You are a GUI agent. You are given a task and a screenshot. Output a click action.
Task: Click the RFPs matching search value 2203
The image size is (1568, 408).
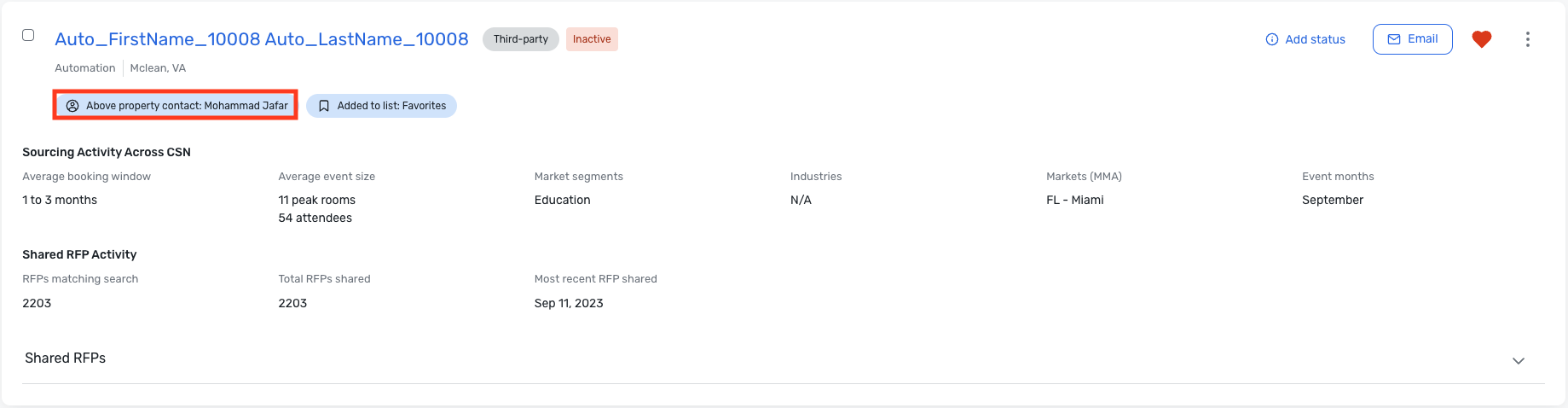[x=37, y=303]
